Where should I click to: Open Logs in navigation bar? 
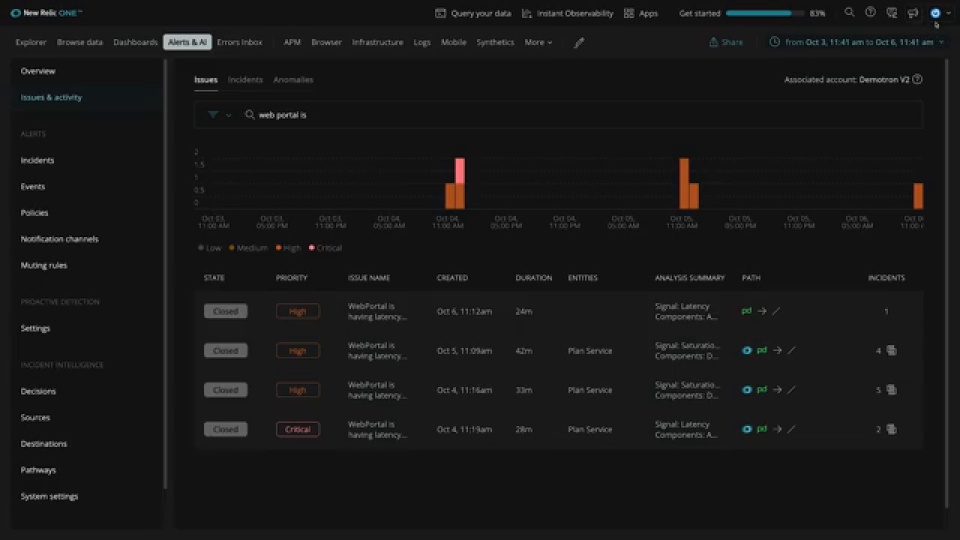click(x=422, y=42)
